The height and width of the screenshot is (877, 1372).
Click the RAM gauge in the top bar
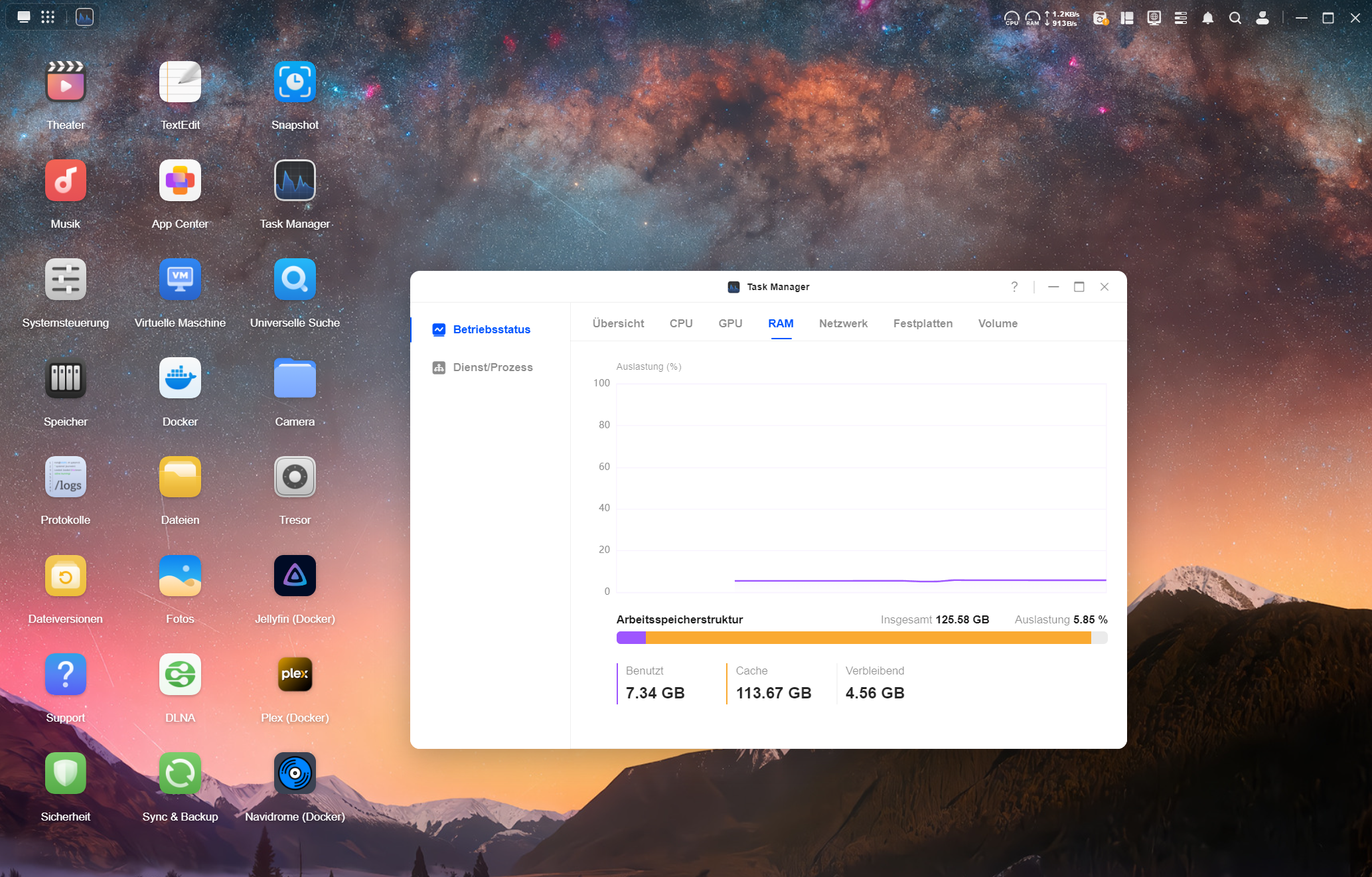tap(1032, 18)
